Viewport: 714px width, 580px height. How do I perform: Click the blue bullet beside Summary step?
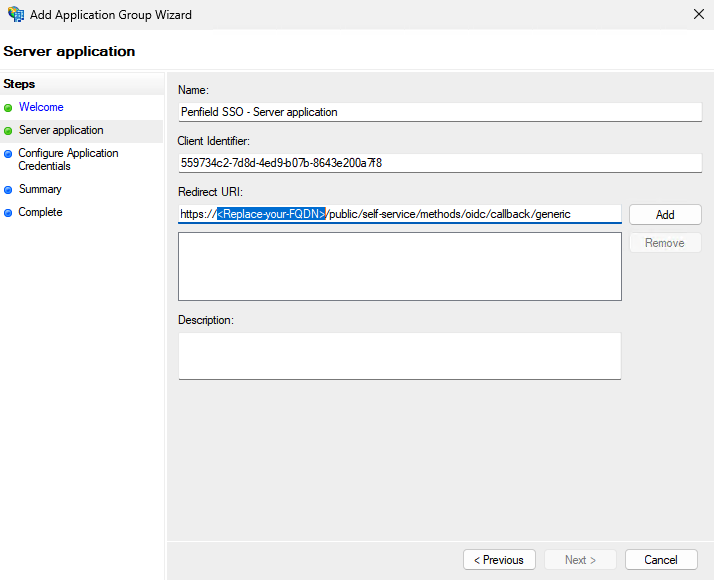pyautogui.click(x=8, y=190)
